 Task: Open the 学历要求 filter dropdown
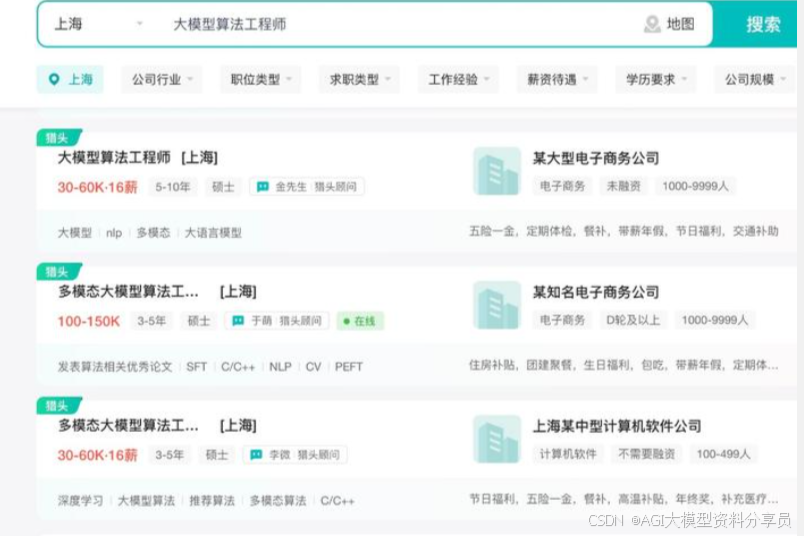pos(656,80)
